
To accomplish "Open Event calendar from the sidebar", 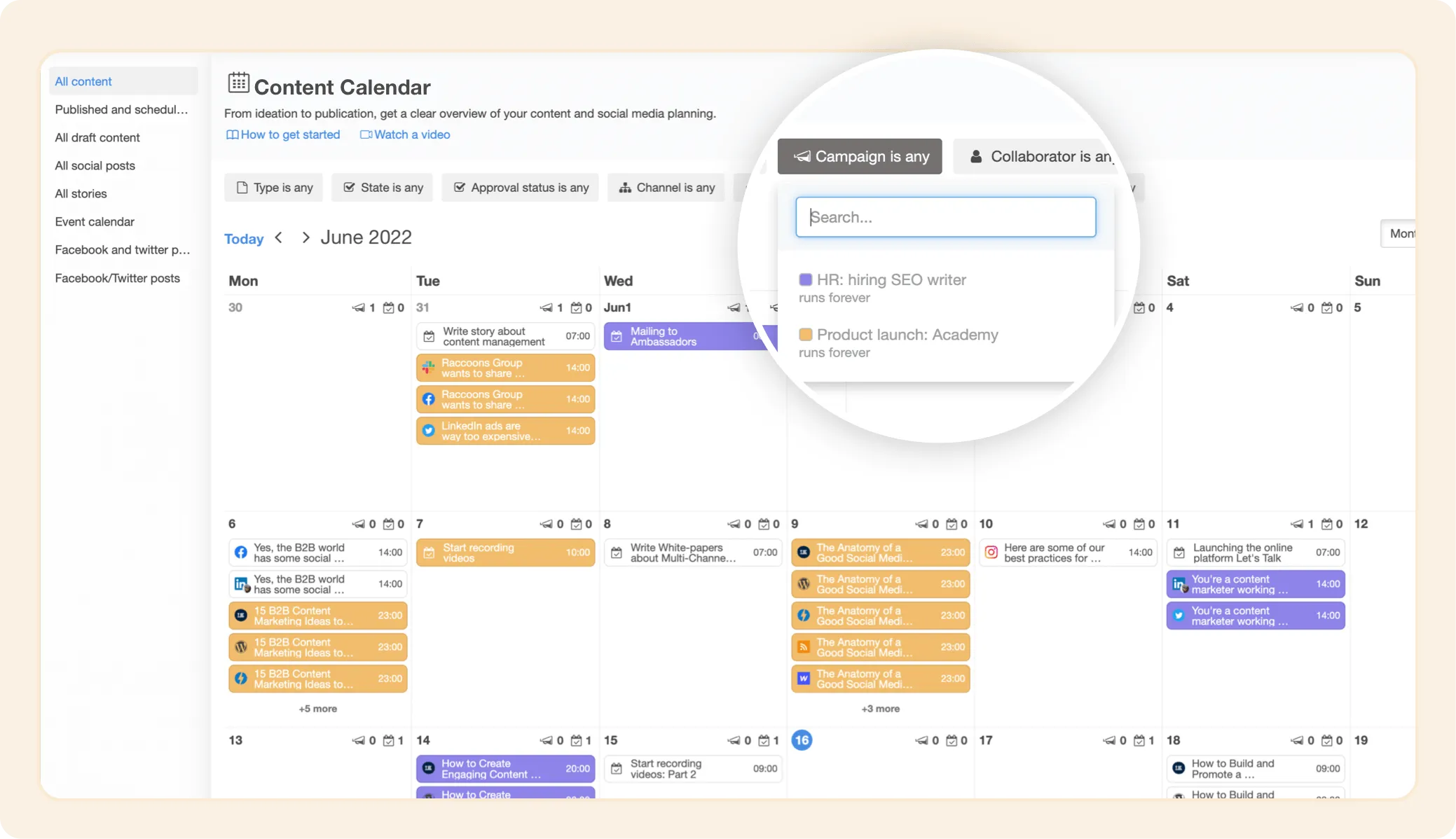I will [95, 221].
